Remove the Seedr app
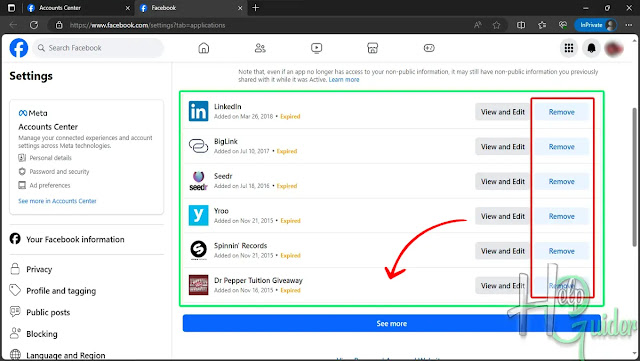This screenshot has width=640, height=361. tap(562, 181)
